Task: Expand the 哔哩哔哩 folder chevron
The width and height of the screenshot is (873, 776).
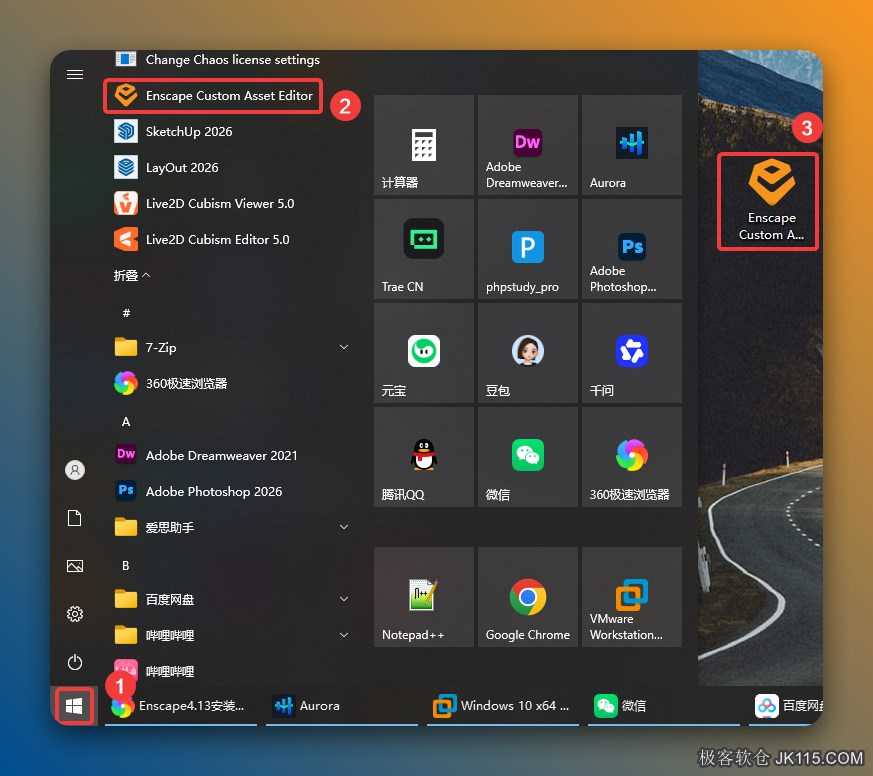Action: coord(344,635)
